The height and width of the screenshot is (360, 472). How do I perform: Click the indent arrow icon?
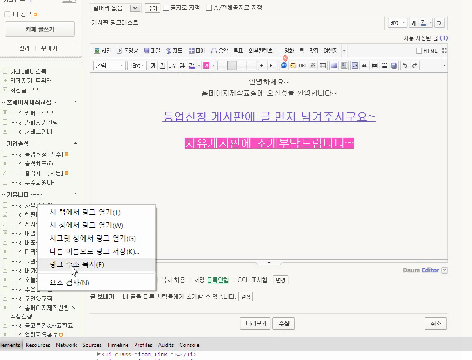pos(271,65)
